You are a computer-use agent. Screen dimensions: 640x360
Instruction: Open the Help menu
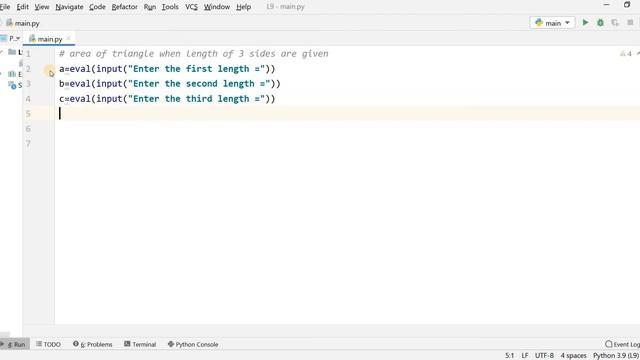click(x=243, y=7)
